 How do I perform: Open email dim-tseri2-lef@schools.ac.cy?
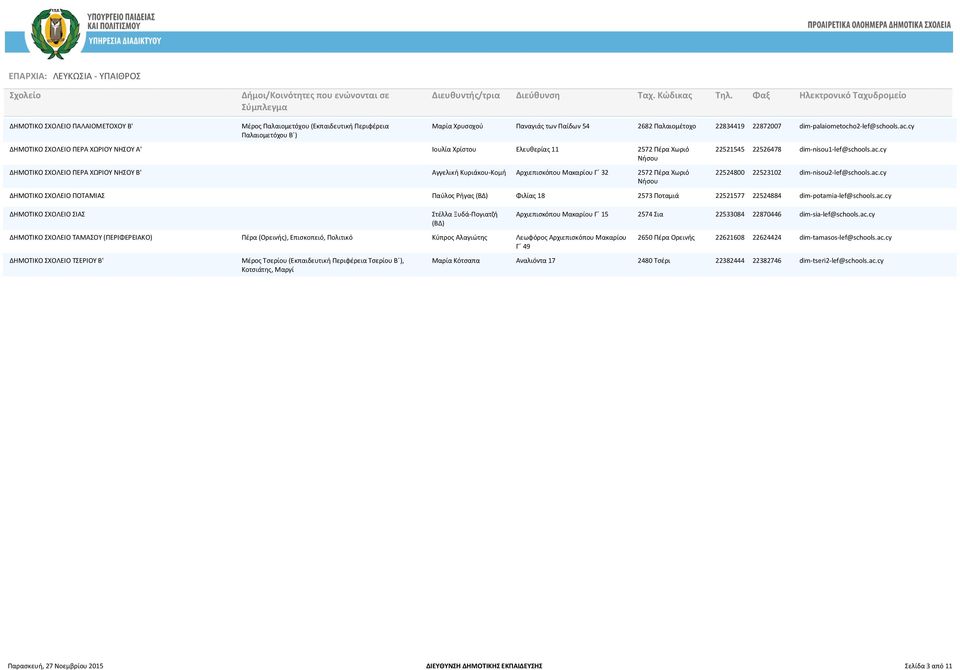(841, 261)
